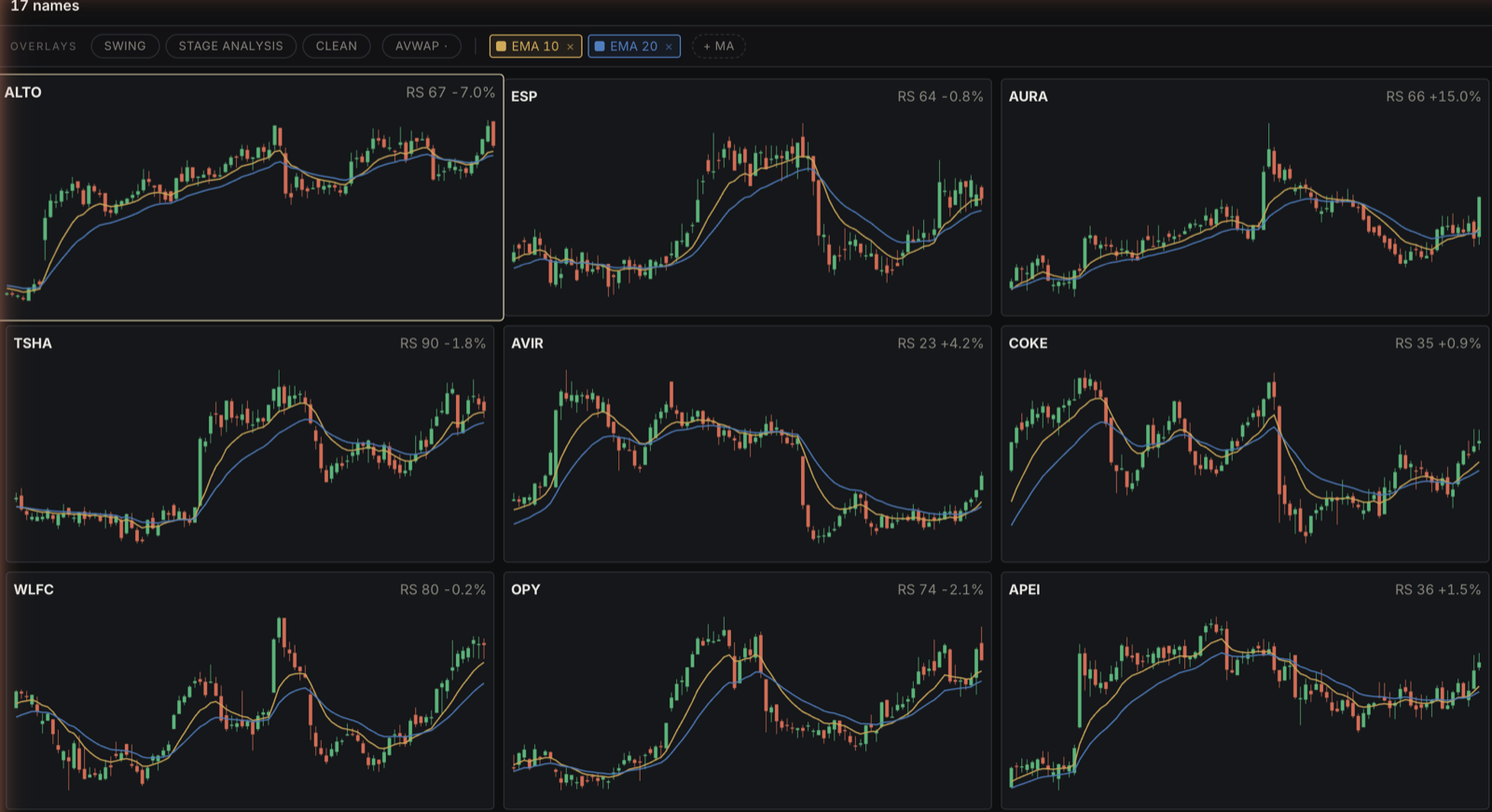Click the COKE ticker label
Image resolution: width=1492 pixels, height=812 pixels.
(x=1028, y=343)
